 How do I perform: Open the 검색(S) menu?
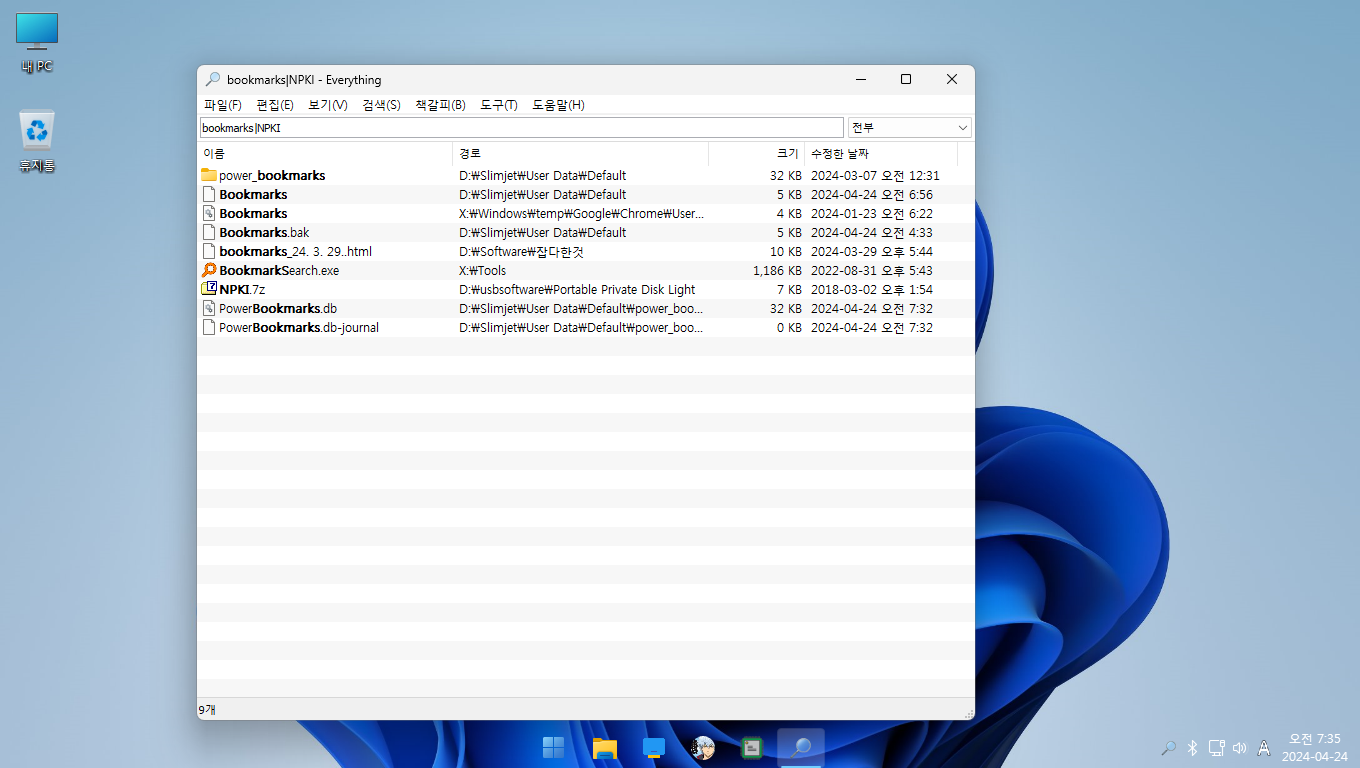(x=381, y=105)
